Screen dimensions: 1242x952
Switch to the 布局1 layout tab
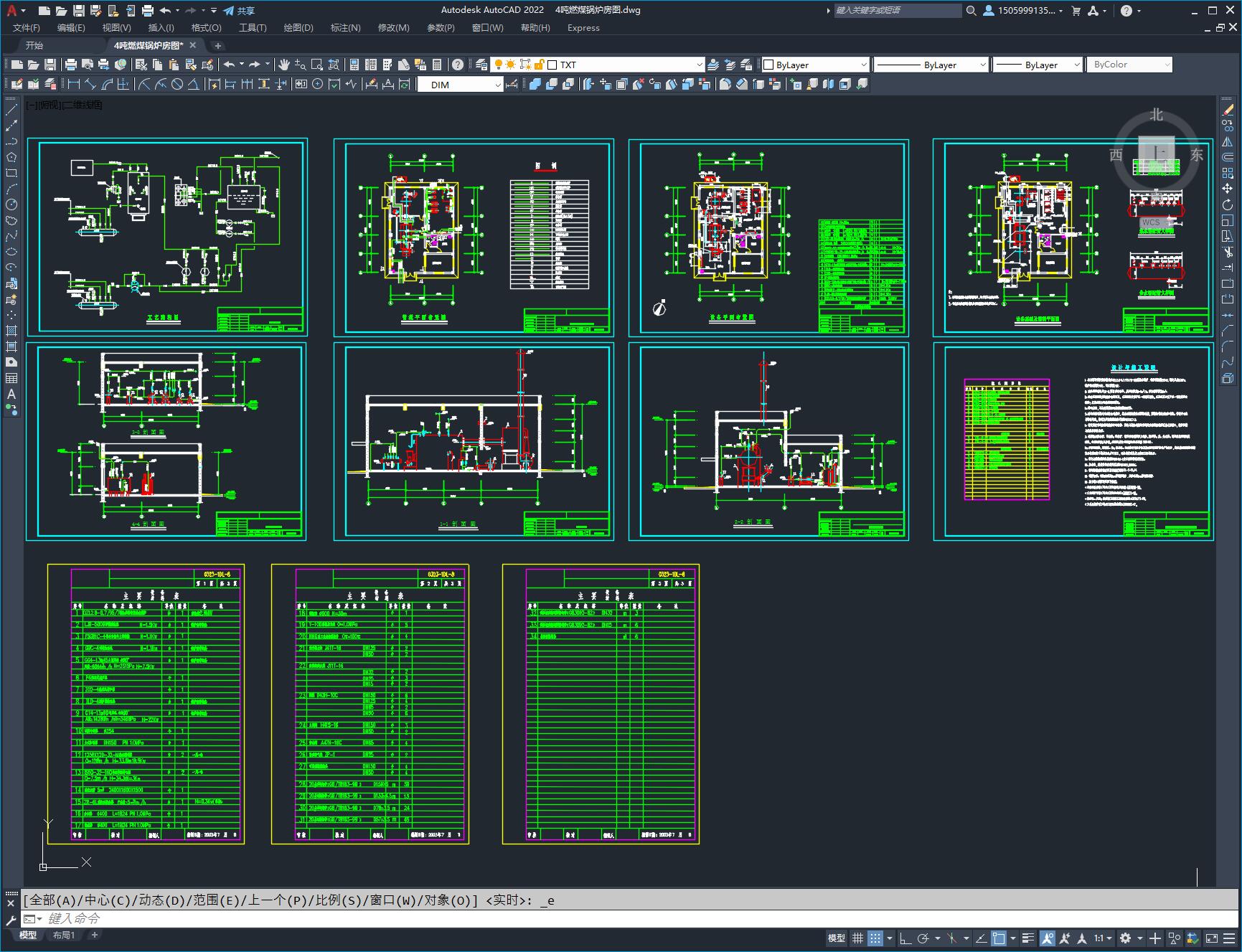click(63, 935)
